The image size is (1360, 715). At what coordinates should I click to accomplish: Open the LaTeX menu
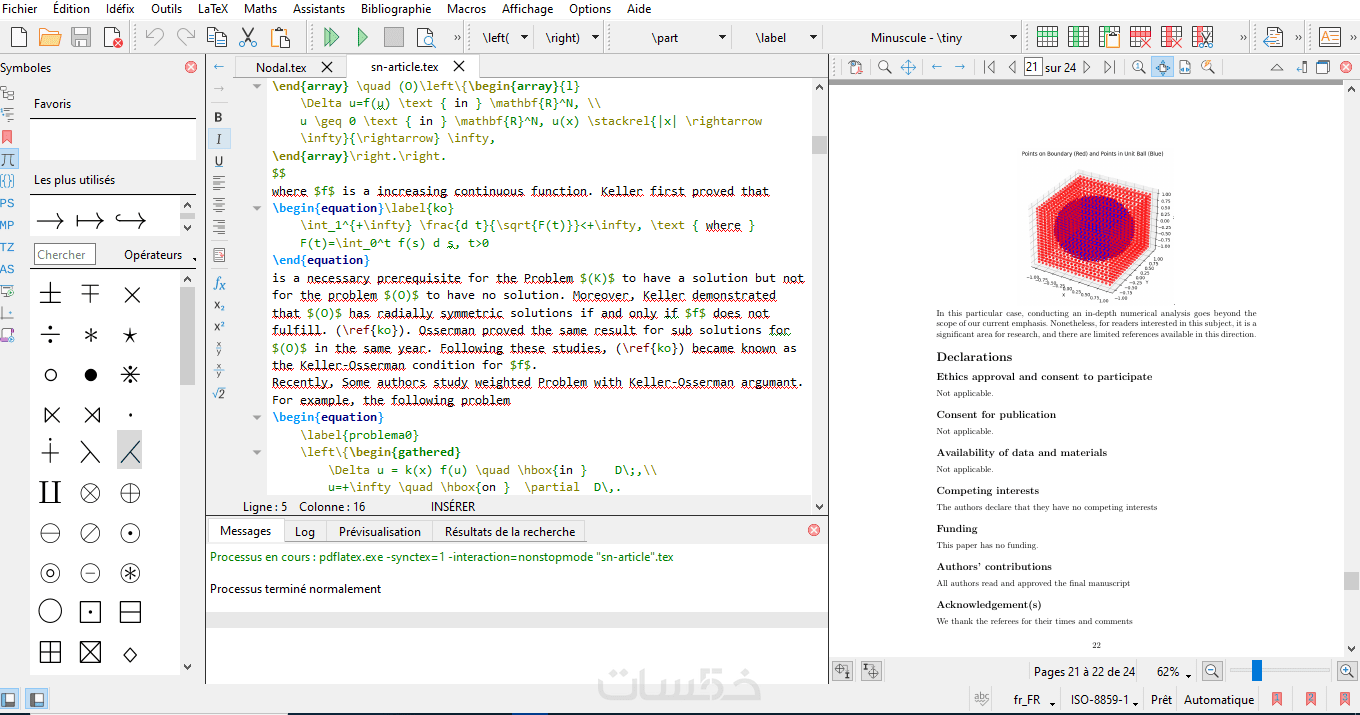(213, 9)
